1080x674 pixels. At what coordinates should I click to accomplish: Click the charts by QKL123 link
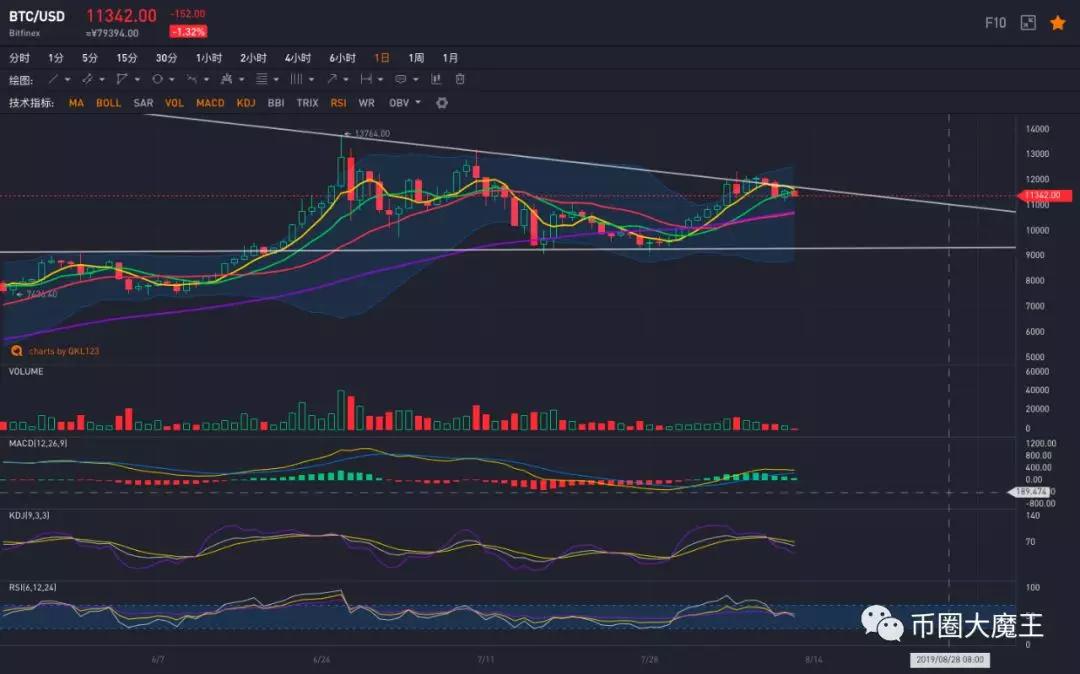tap(64, 351)
